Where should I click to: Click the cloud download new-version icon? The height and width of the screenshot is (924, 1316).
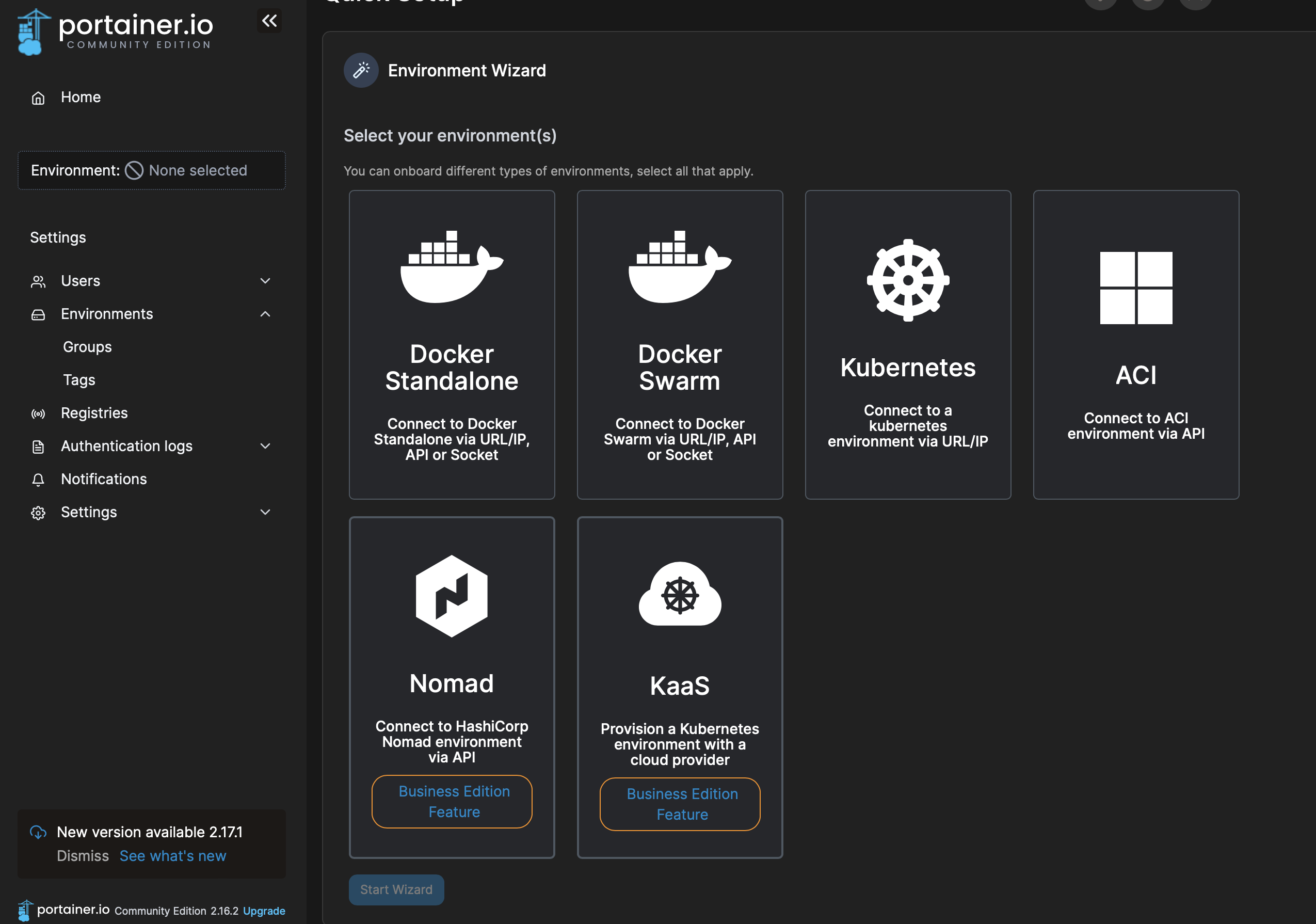[38, 832]
